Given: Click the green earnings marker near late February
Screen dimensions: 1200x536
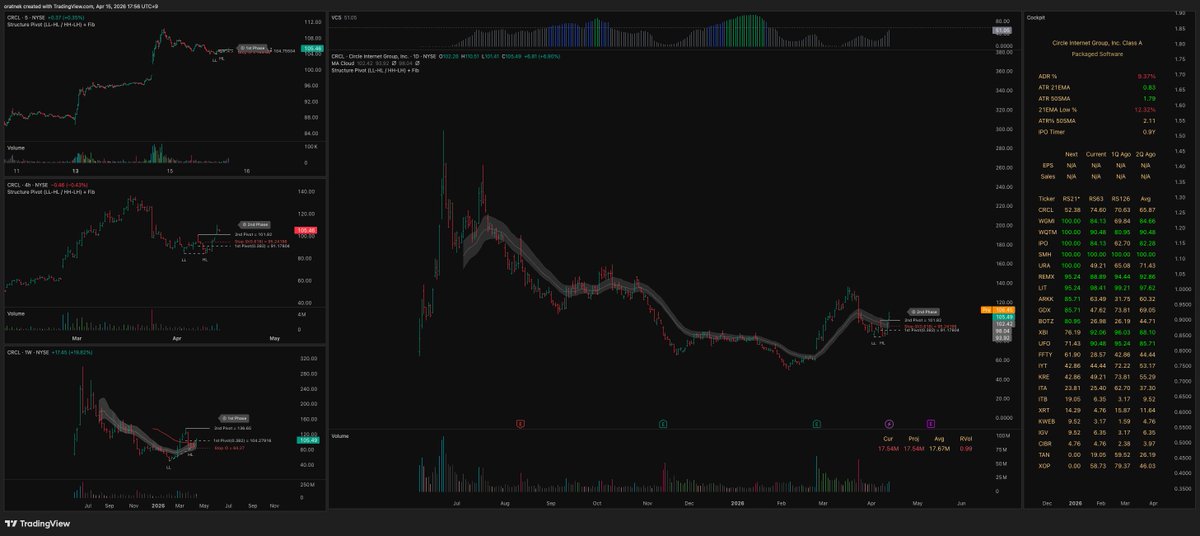Looking at the screenshot, I should pyautogui.click(x=817, y=424).
